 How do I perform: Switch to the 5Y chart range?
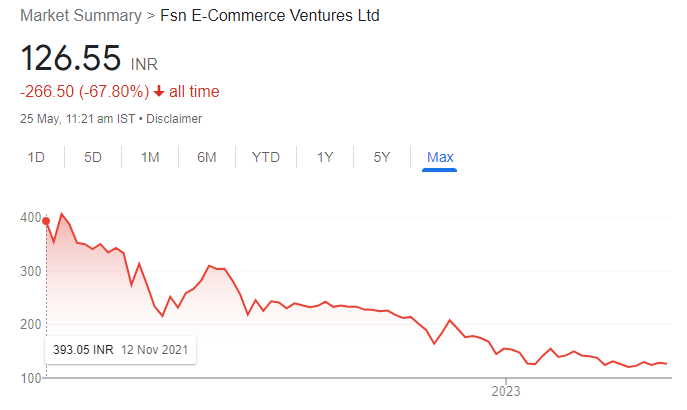(382, 157)
